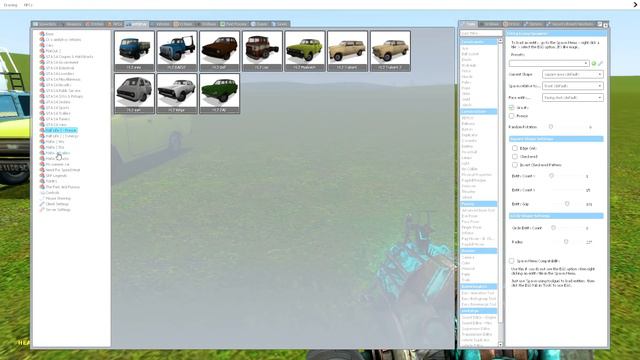Image resolution: width=640 pixels, height=360 pixels.
Task: Open the Face weld dropdown
Action: (x=573, y=98)
